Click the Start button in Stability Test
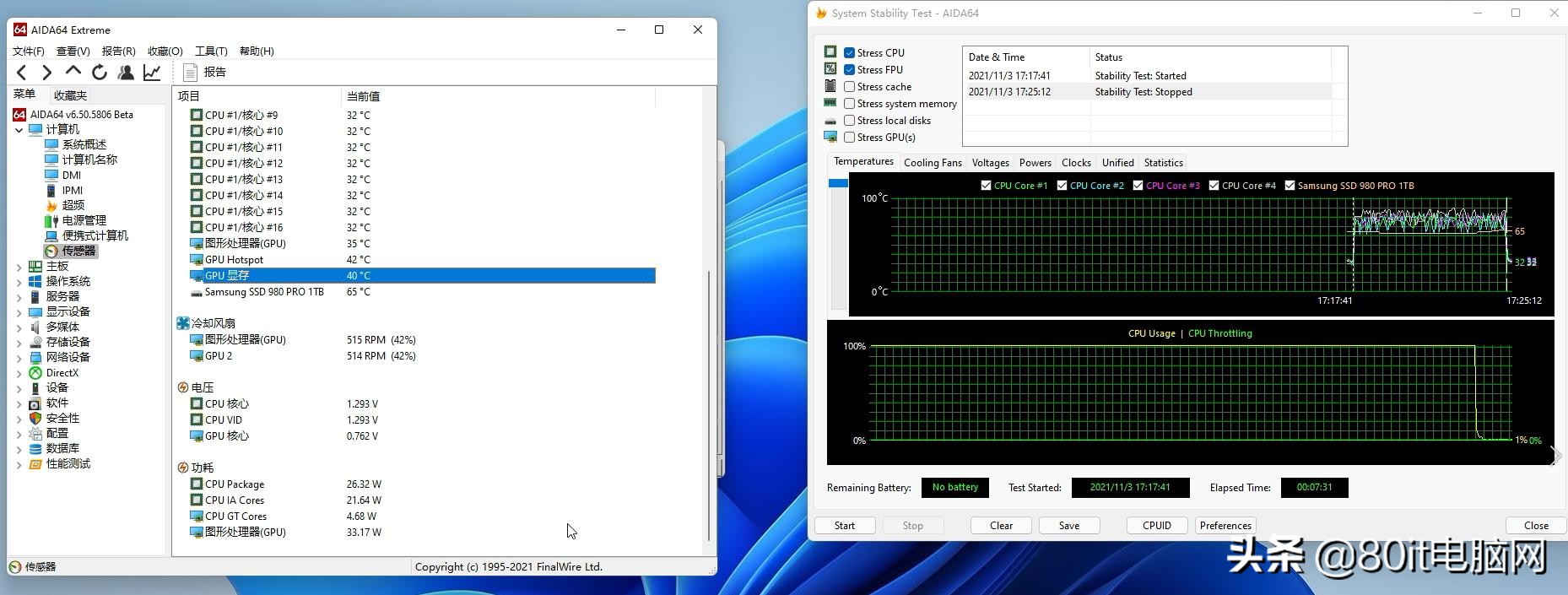The width and height of the screenshot is (1568, 595). [845, 525]
